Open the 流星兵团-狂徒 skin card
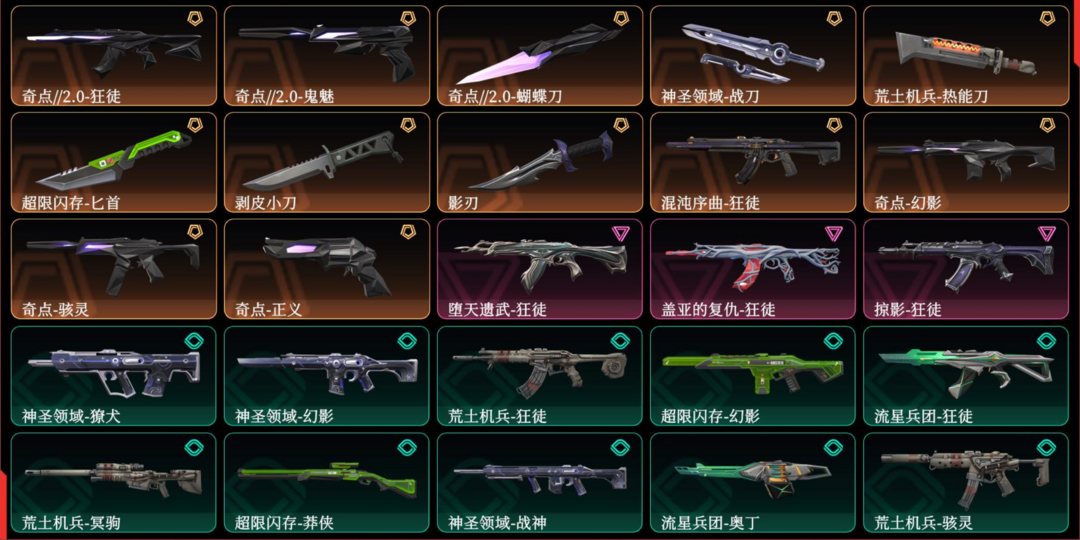This screenshot has height=540, width=1080. pos(966,376)
